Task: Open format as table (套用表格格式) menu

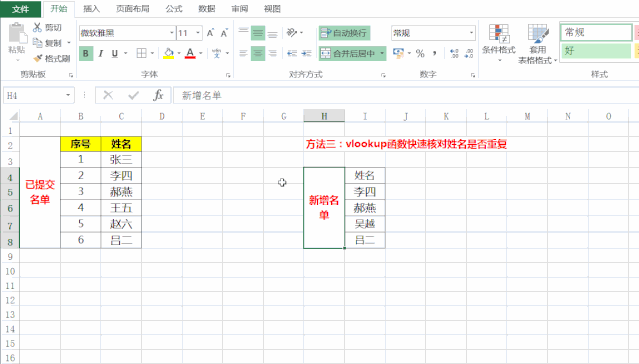Action: [538, 44]
